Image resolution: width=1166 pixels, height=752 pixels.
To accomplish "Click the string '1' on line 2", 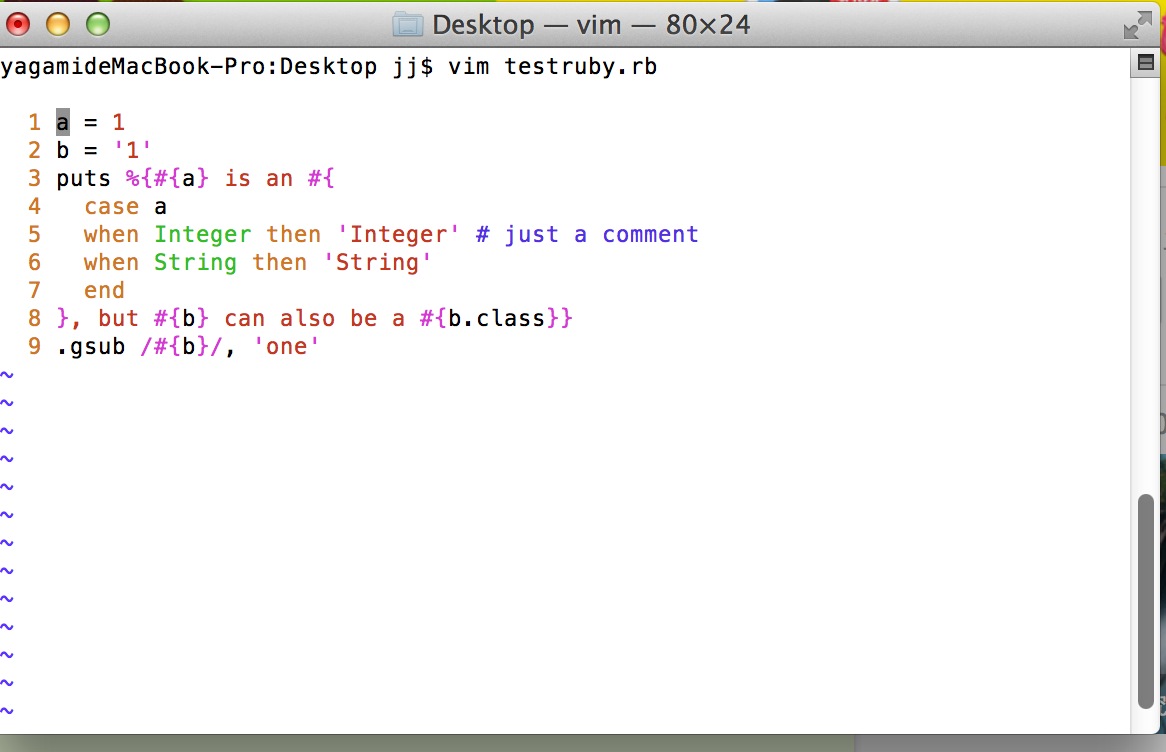I will (132, 150).
